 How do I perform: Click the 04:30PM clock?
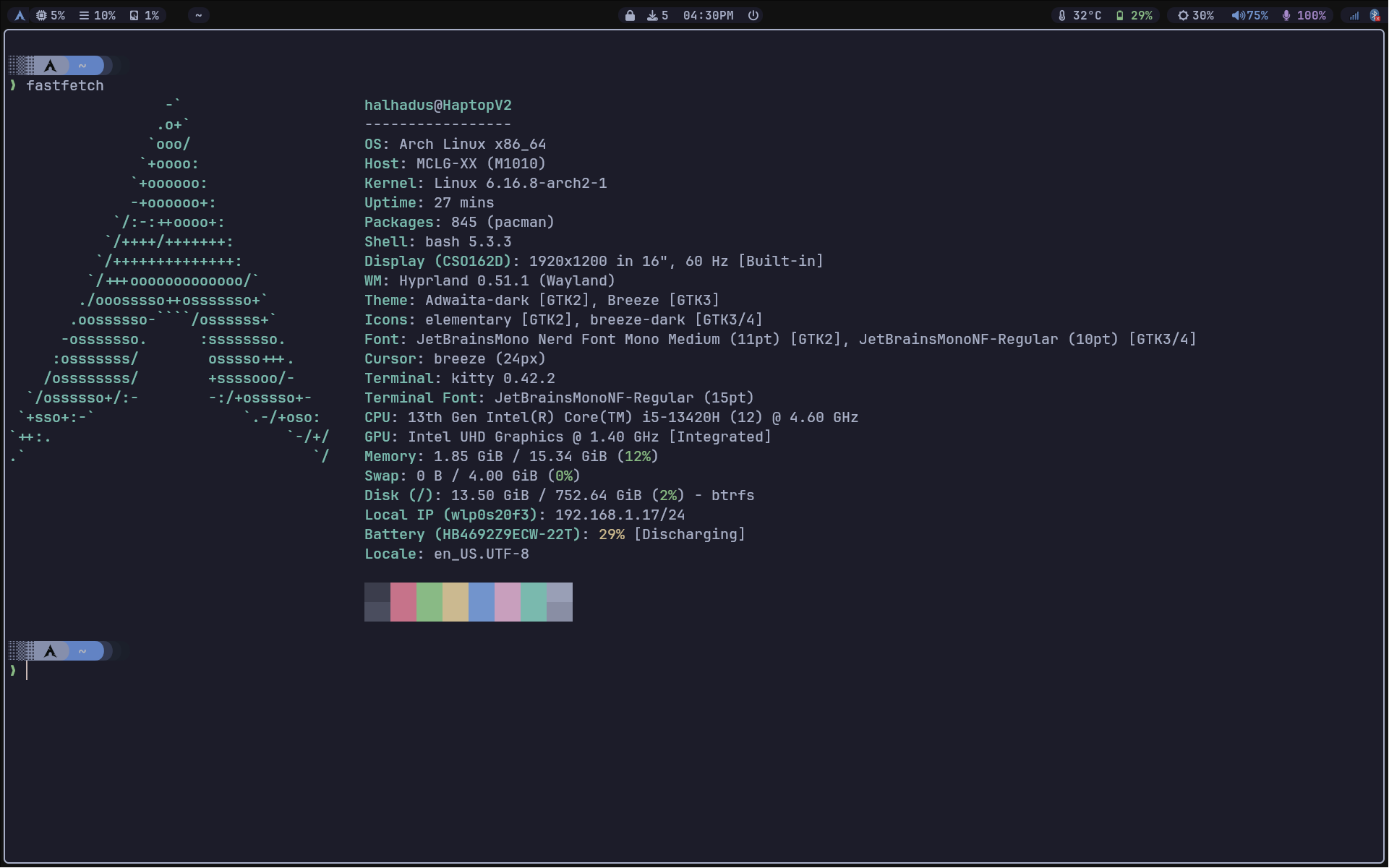(708, 15)
